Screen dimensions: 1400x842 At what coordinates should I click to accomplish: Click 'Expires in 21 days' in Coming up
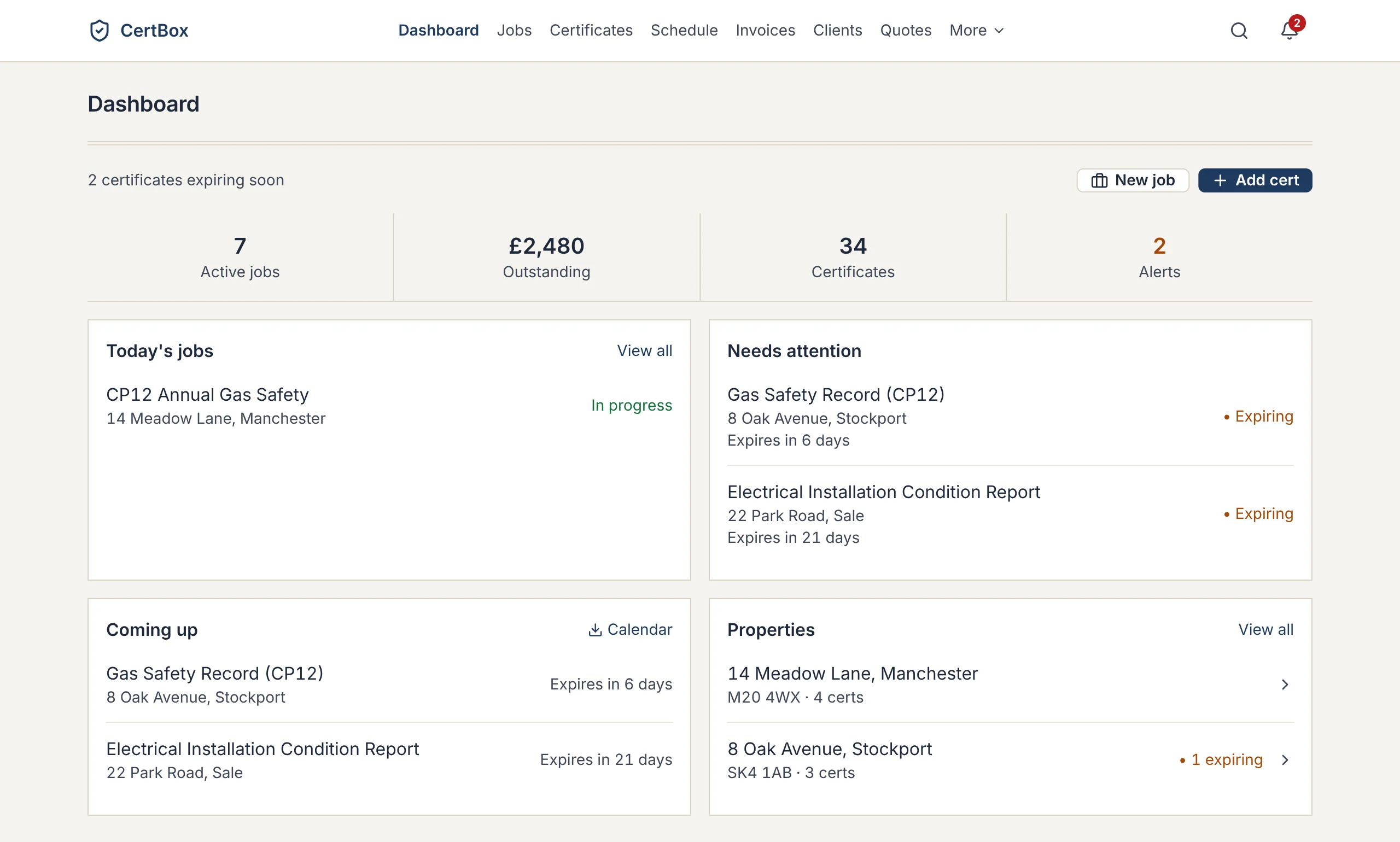[x=606, y=760]
